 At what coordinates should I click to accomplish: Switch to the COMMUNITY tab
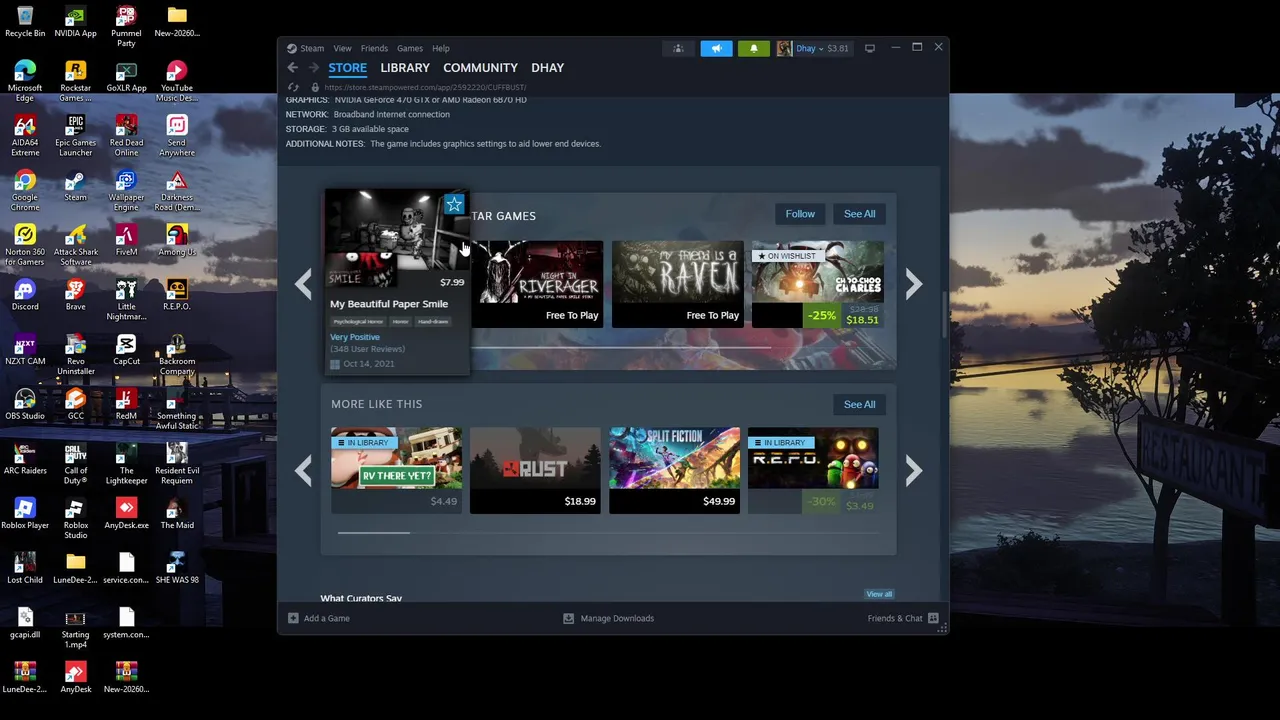click(480, 68)
